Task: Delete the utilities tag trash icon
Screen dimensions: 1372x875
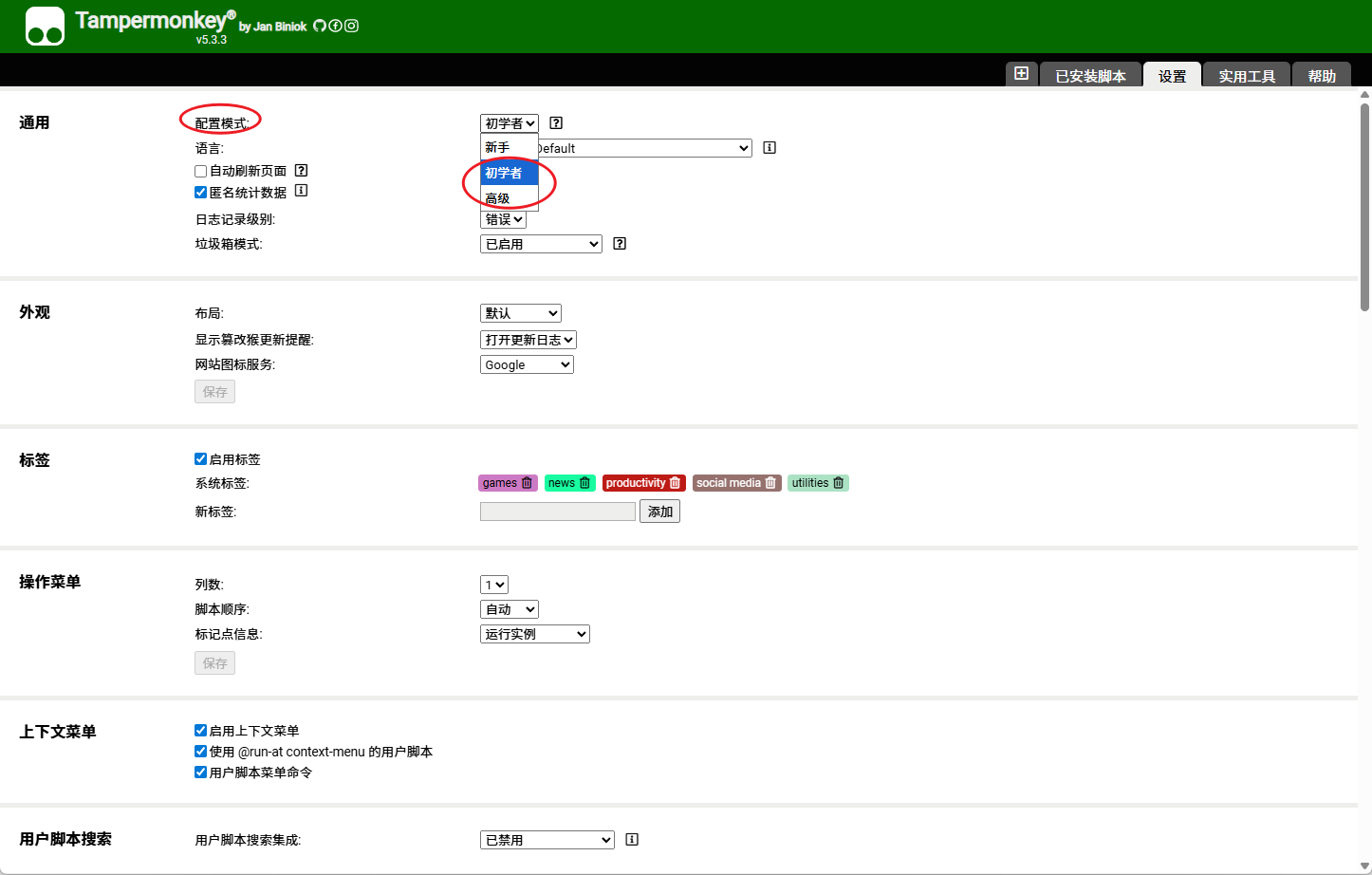Action: (x=838, y=483)
